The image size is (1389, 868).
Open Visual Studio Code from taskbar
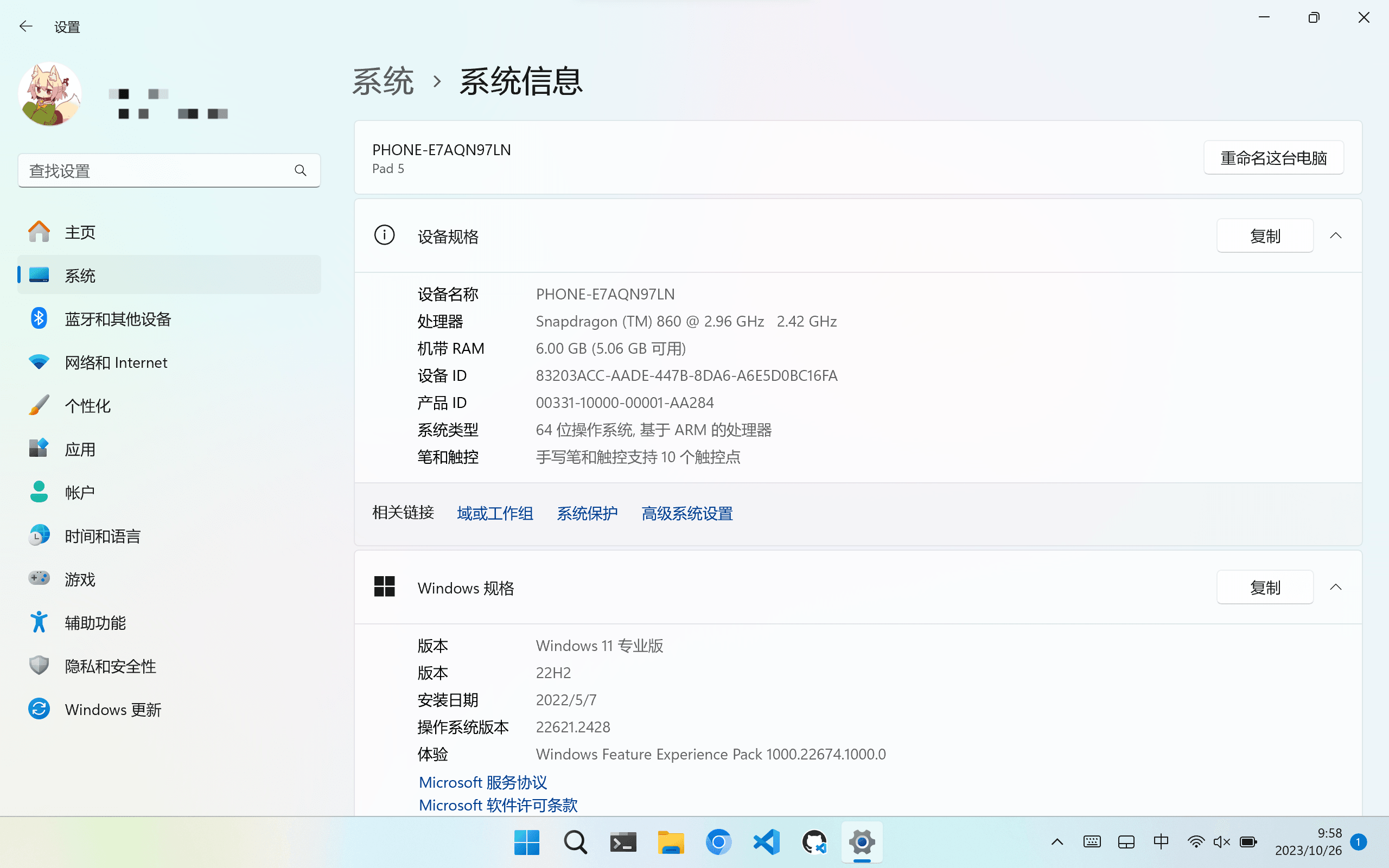click(766, 842)
